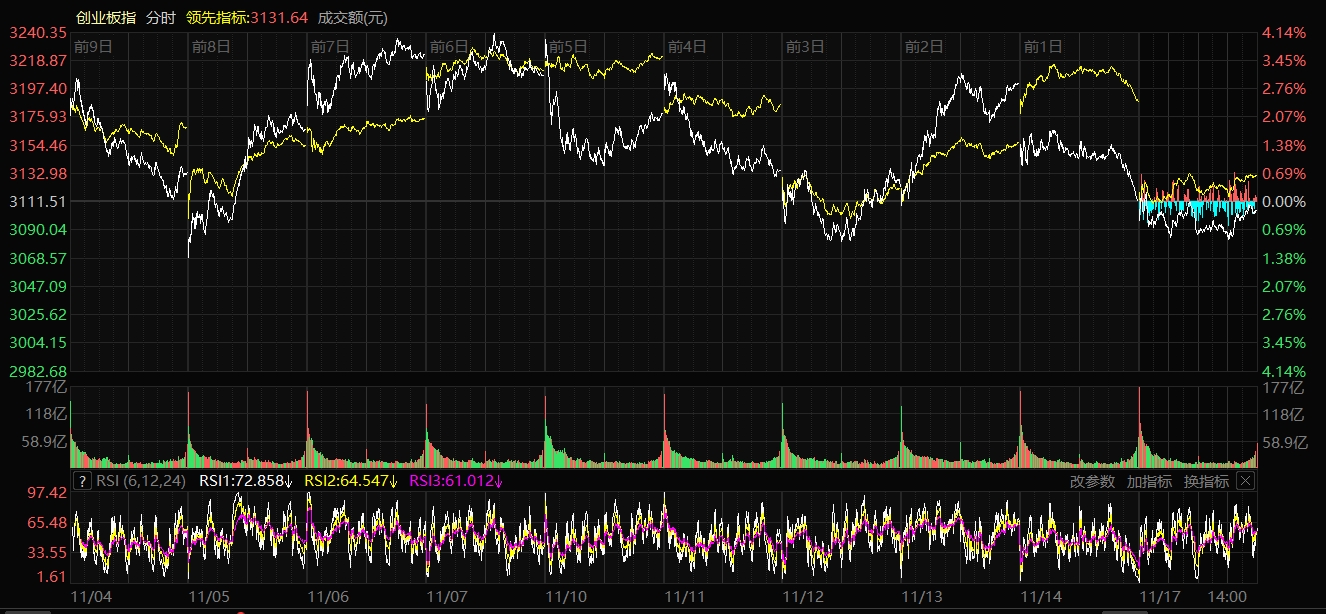The width and height of the screenshot is (1326, 614).
Task: Select the 分时 intraday chart mode
Action: 160,18
